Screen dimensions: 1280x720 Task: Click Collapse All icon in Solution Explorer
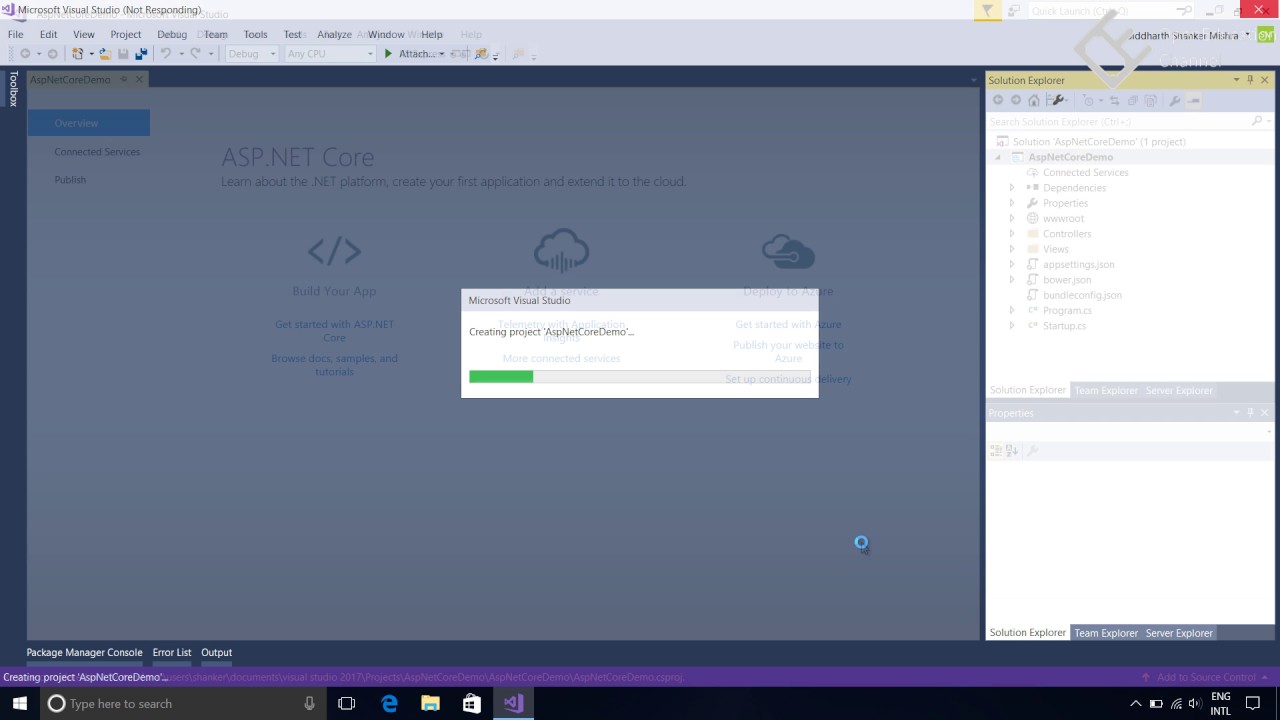point(1132,100)
